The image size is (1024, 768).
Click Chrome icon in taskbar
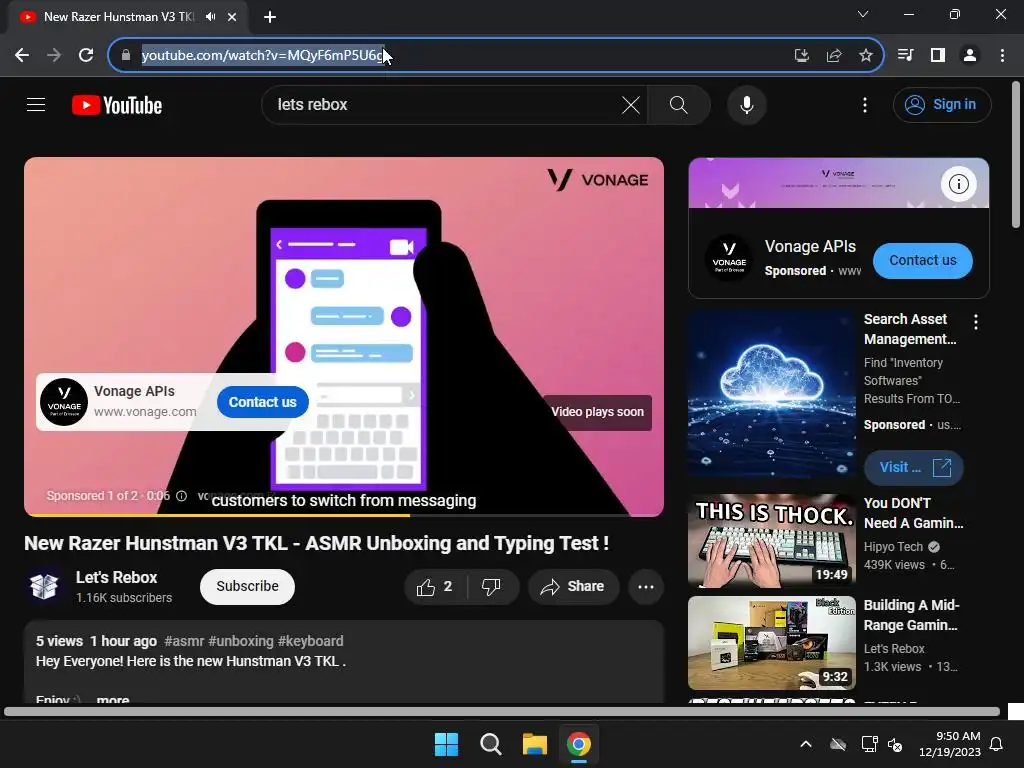pos(578,744)
